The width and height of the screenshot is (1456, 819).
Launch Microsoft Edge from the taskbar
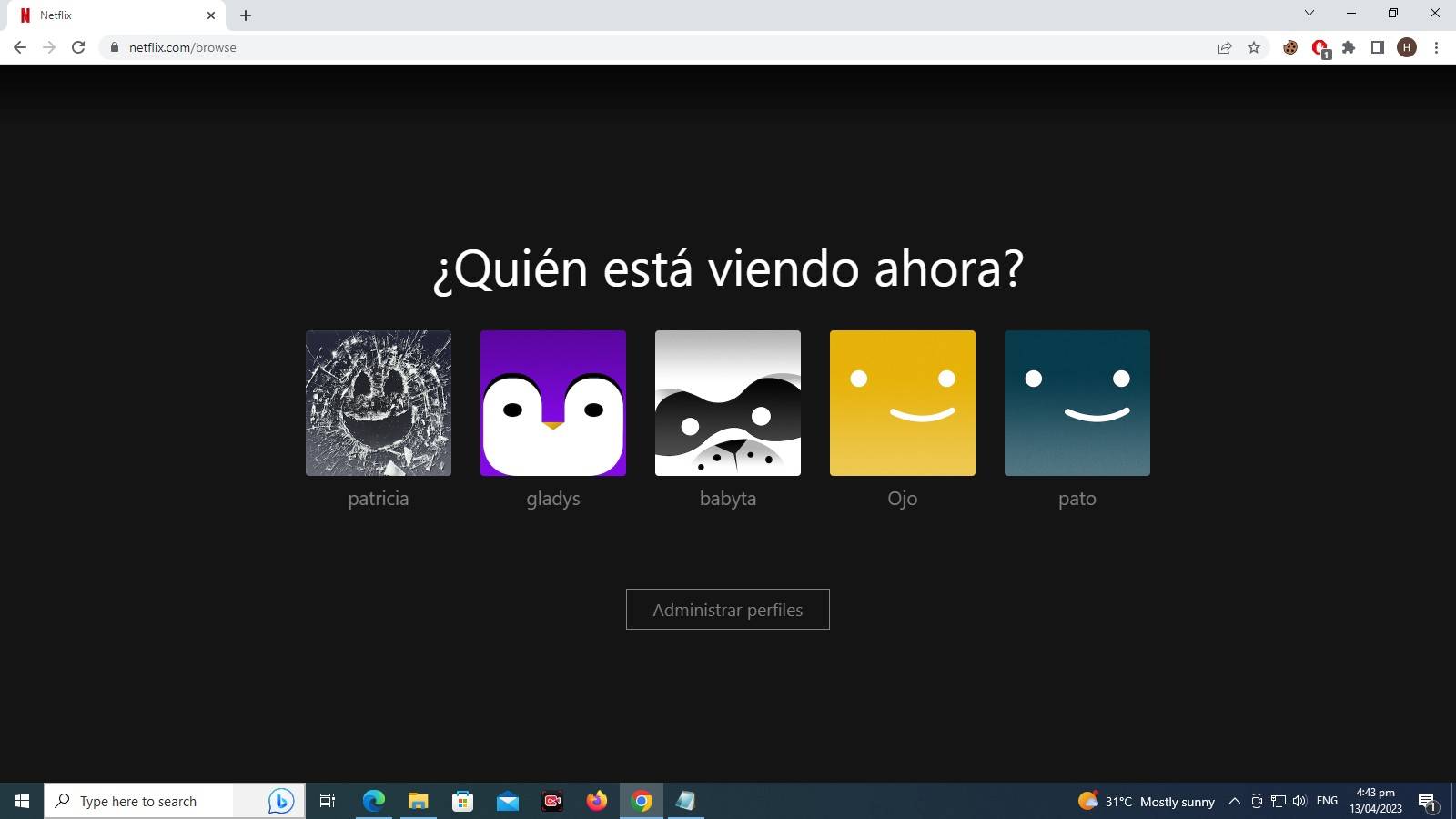(374, 801)
